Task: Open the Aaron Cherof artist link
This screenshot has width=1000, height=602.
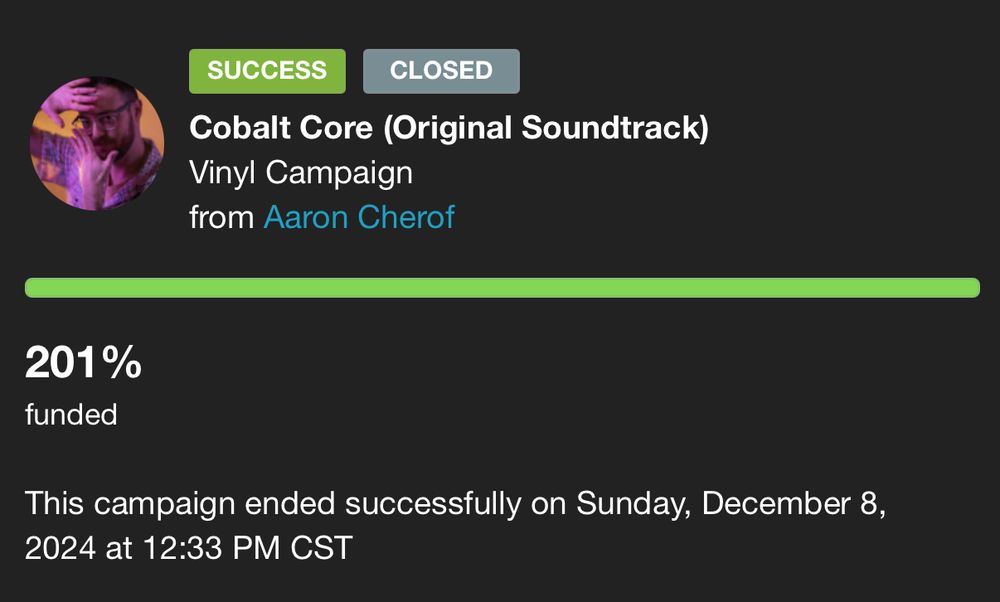Action: pos(359,217)
